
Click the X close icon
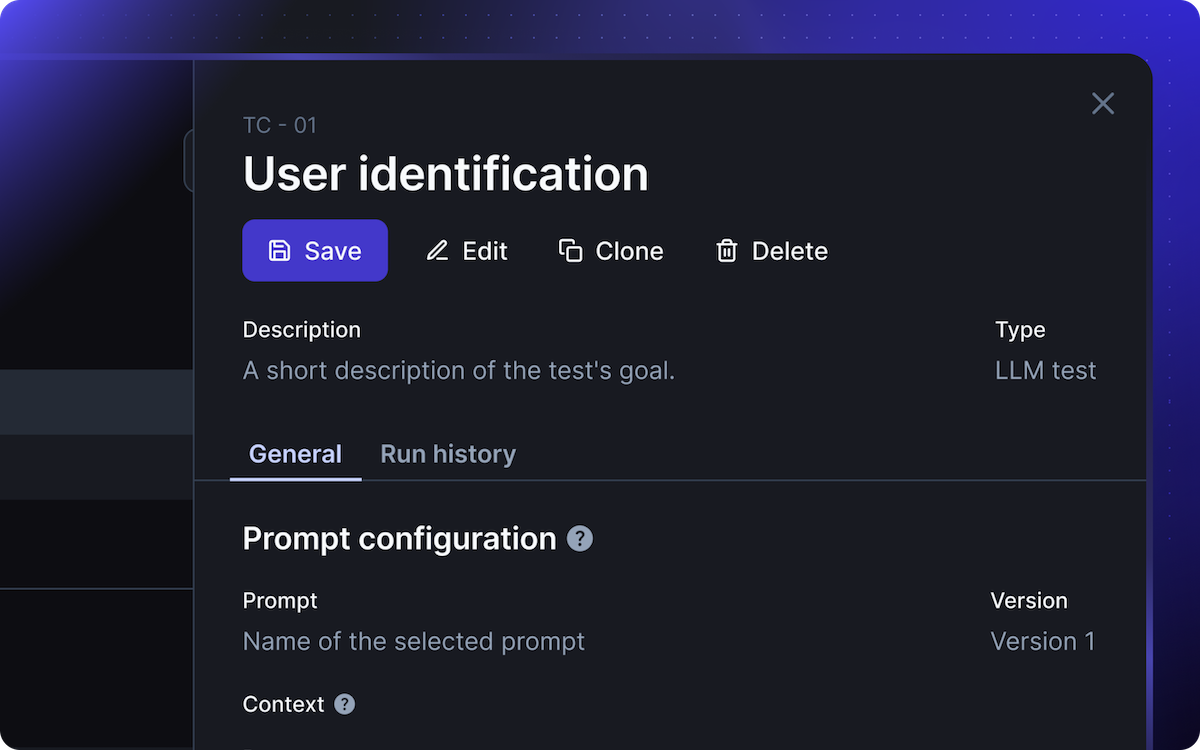tap(1103, 103)
